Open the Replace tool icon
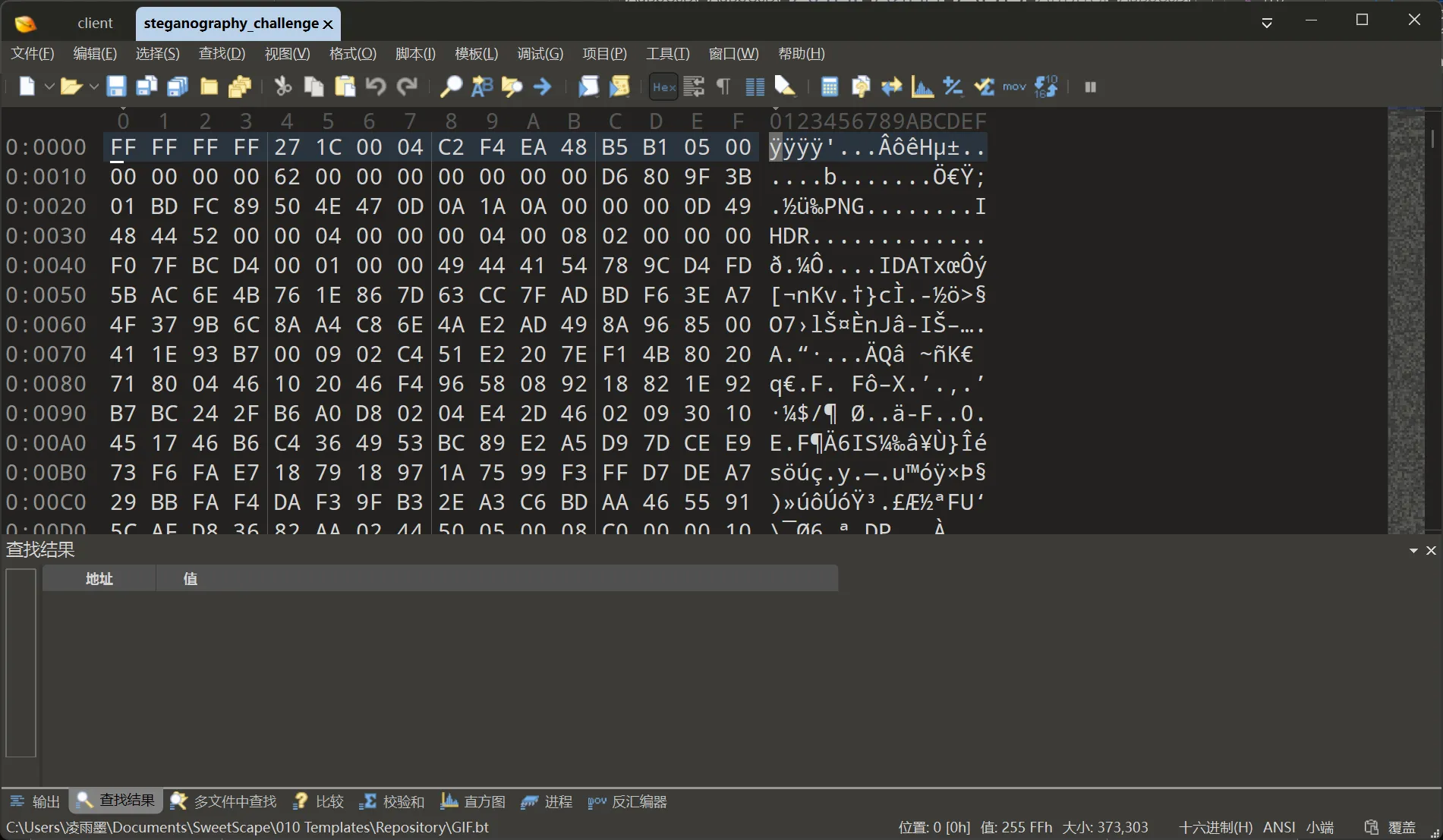Image resolution: width=1443 pixels, height=840 pixels. 482,87
